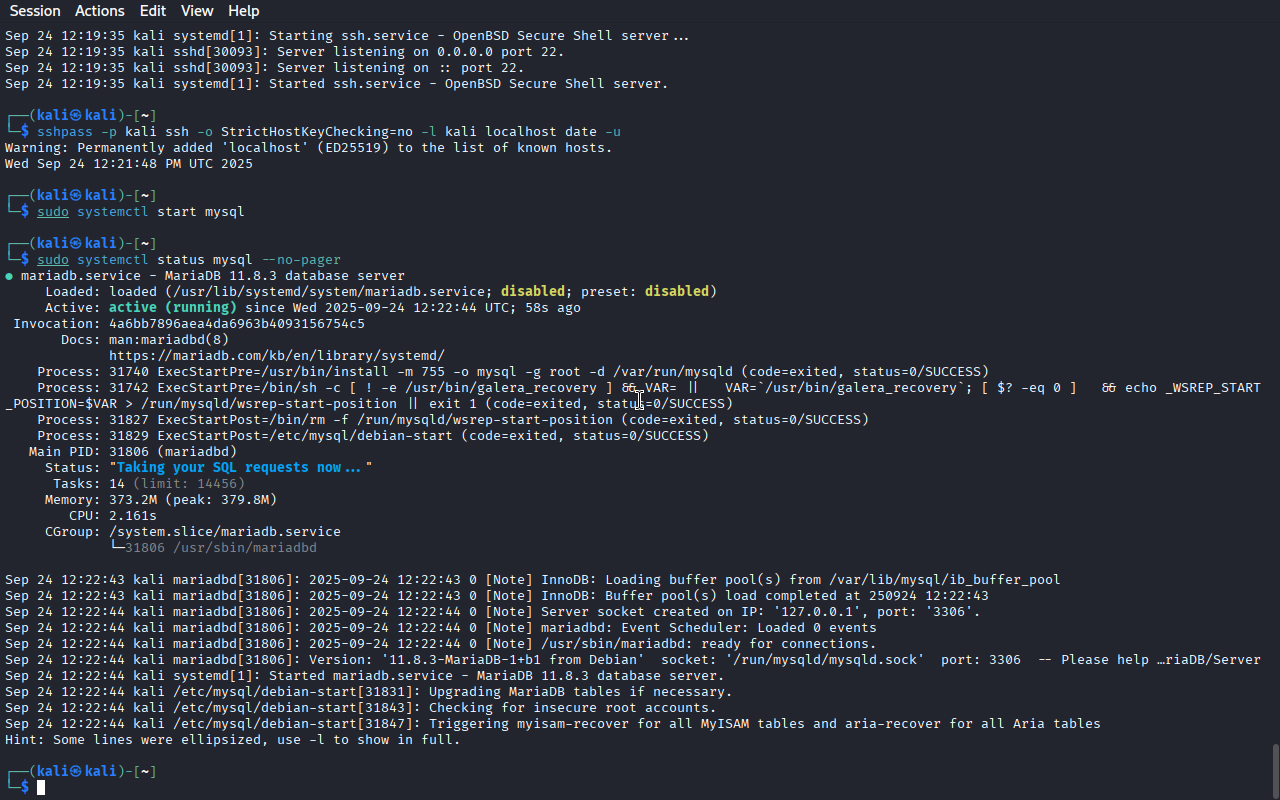
Task: Open the Session menu
Action: (x=35, y=11)
